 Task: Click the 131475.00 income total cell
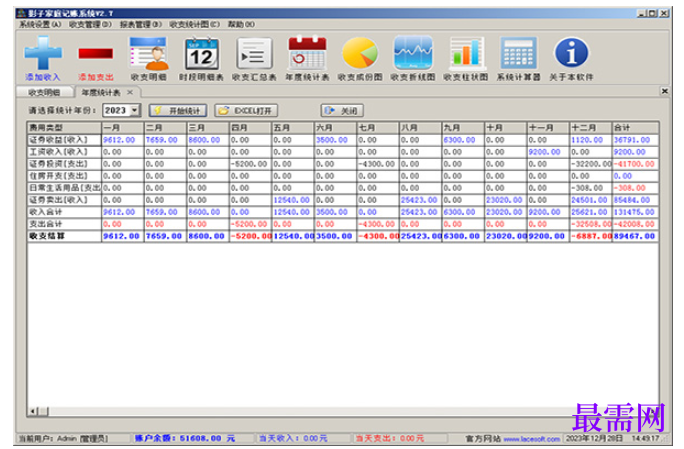coord(635,212)
